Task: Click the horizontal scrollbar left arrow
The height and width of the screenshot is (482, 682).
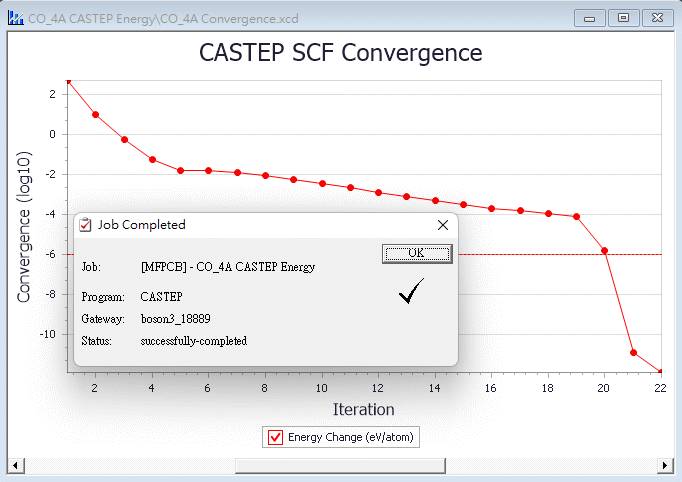Action: coord(15,466)
